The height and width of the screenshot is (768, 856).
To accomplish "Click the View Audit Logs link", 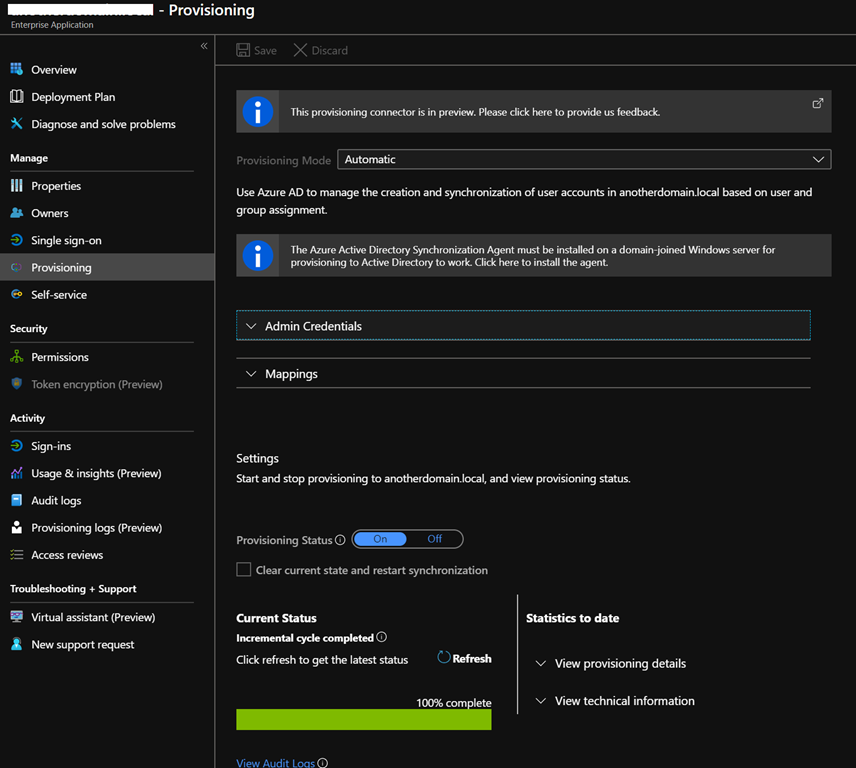I will click(275, 763).
